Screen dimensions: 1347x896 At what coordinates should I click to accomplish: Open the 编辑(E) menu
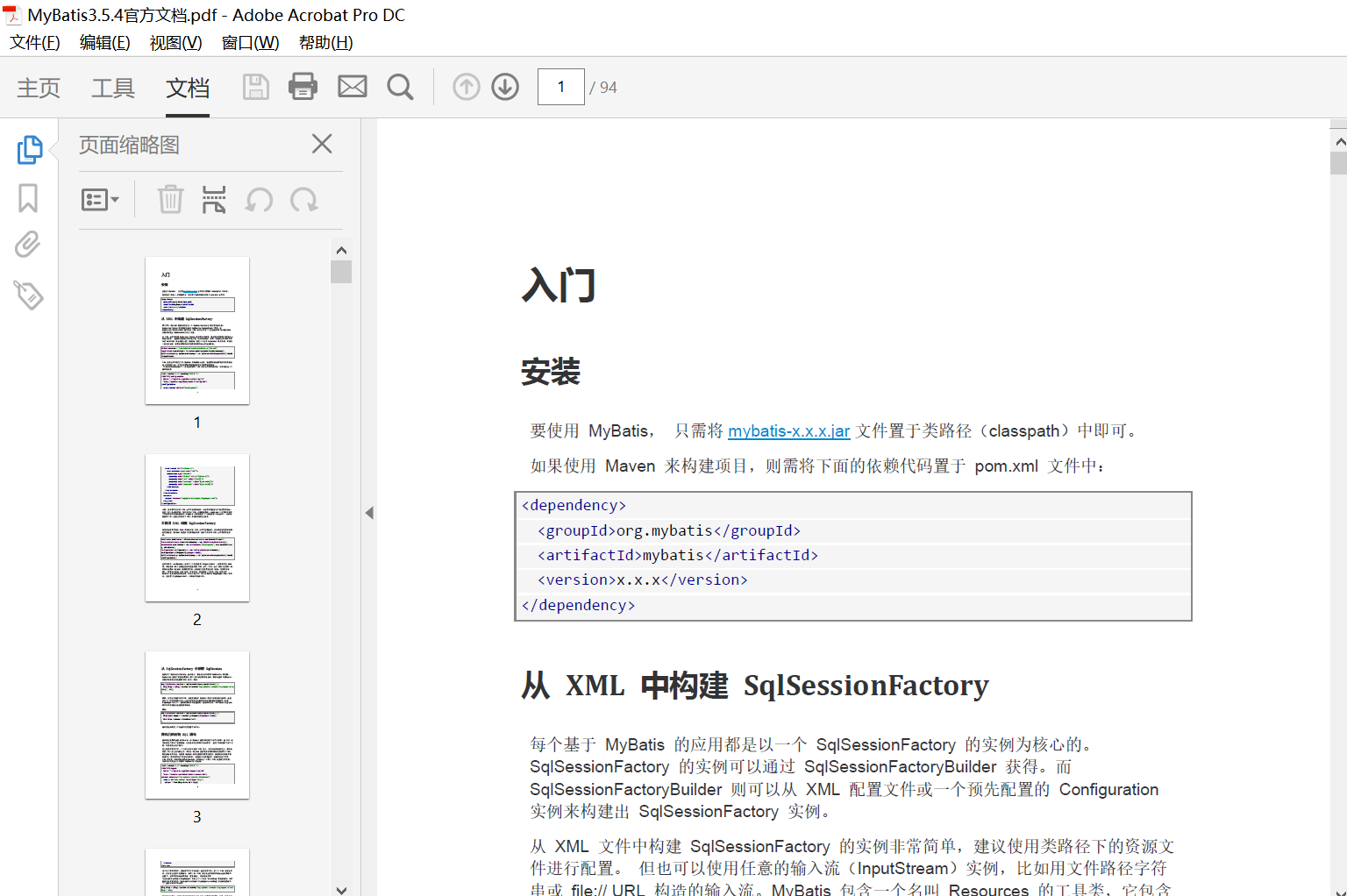pyautogui.click(x=105, y=42)
